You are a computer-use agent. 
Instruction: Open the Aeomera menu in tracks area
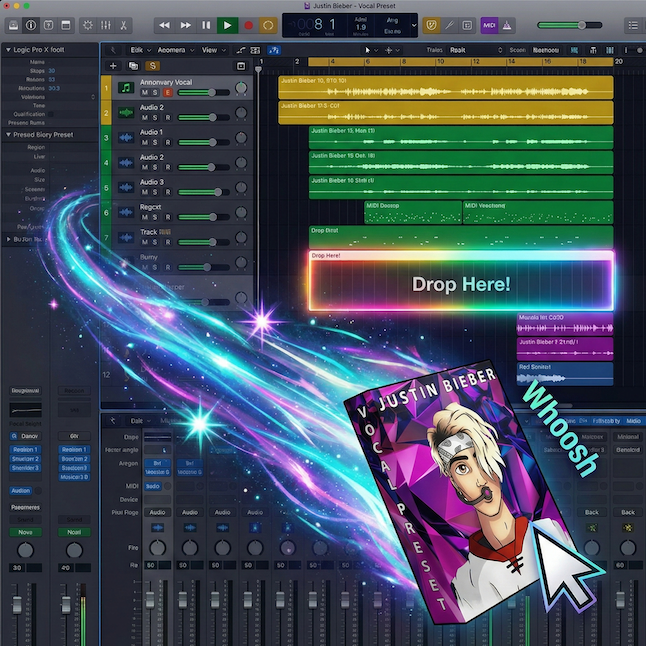click(x=175, y=50)
